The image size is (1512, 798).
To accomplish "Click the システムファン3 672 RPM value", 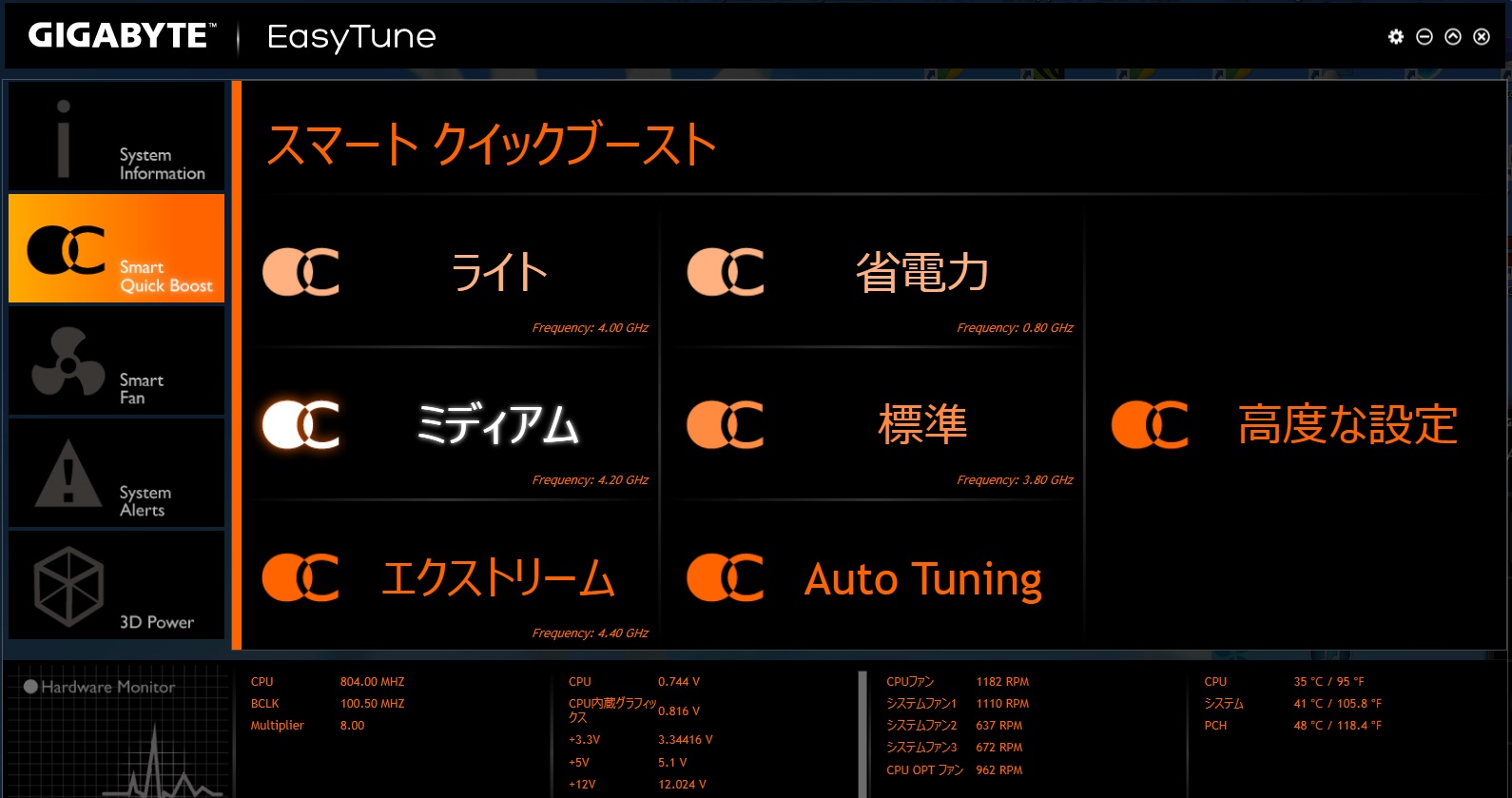I will (999, 748).
